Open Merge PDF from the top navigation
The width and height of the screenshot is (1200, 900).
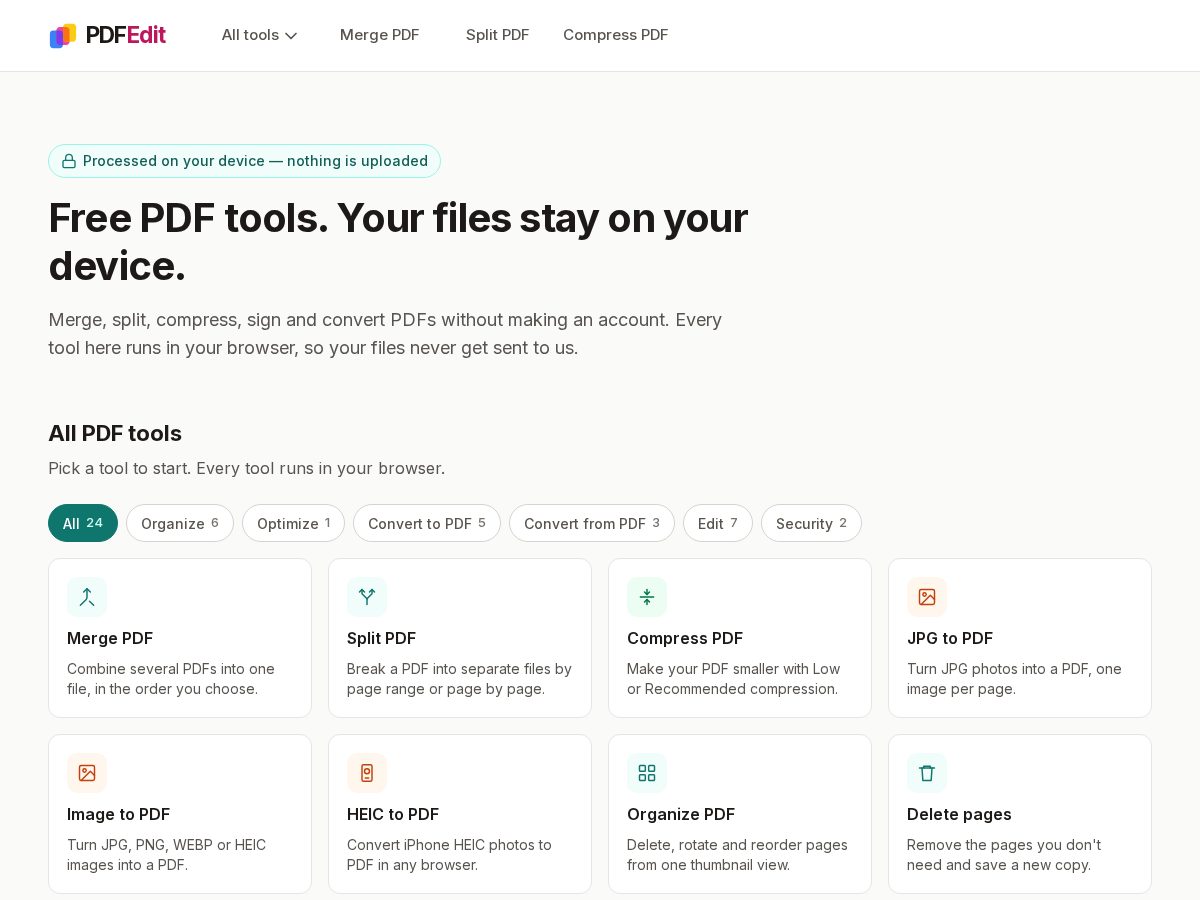(x=379, y=35)
